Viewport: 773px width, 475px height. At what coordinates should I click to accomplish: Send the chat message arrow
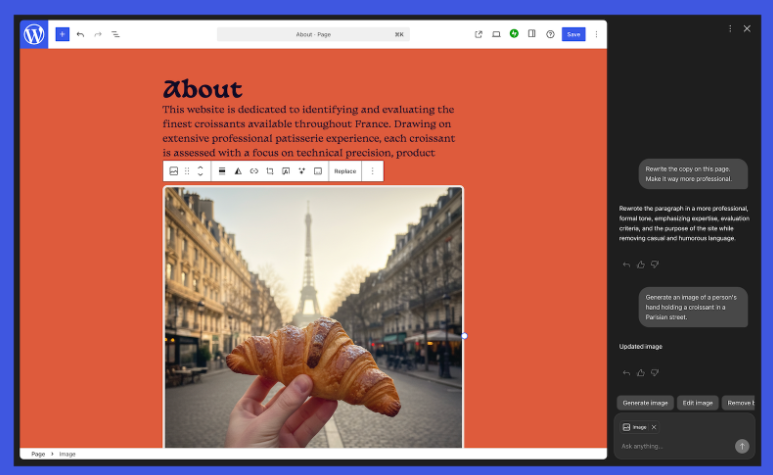pos(741,446)
